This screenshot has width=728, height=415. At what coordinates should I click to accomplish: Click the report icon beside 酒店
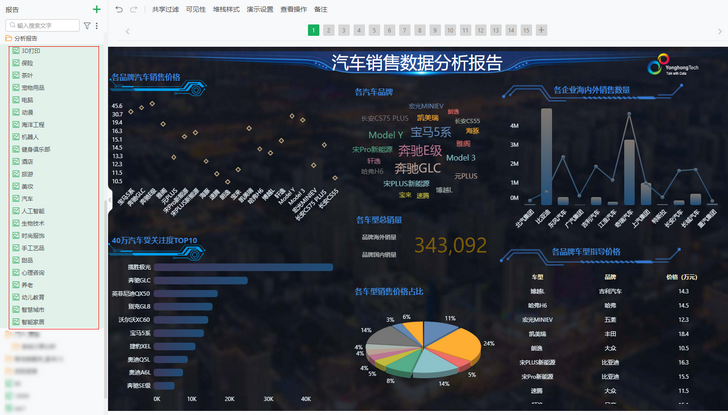(x=16, y=162)
